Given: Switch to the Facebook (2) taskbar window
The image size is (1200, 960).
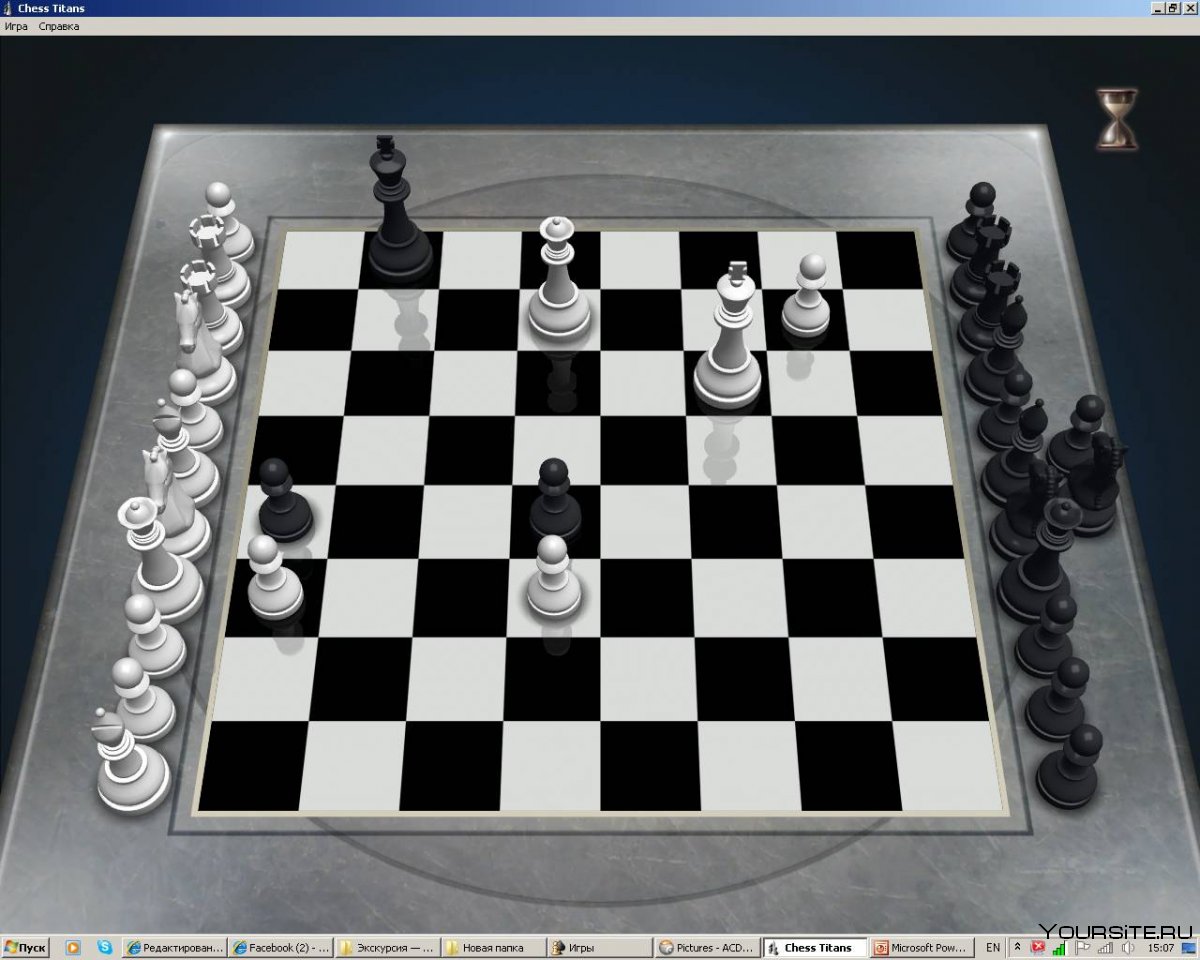Looking at the screenshot, I should [x=281, y=948].
